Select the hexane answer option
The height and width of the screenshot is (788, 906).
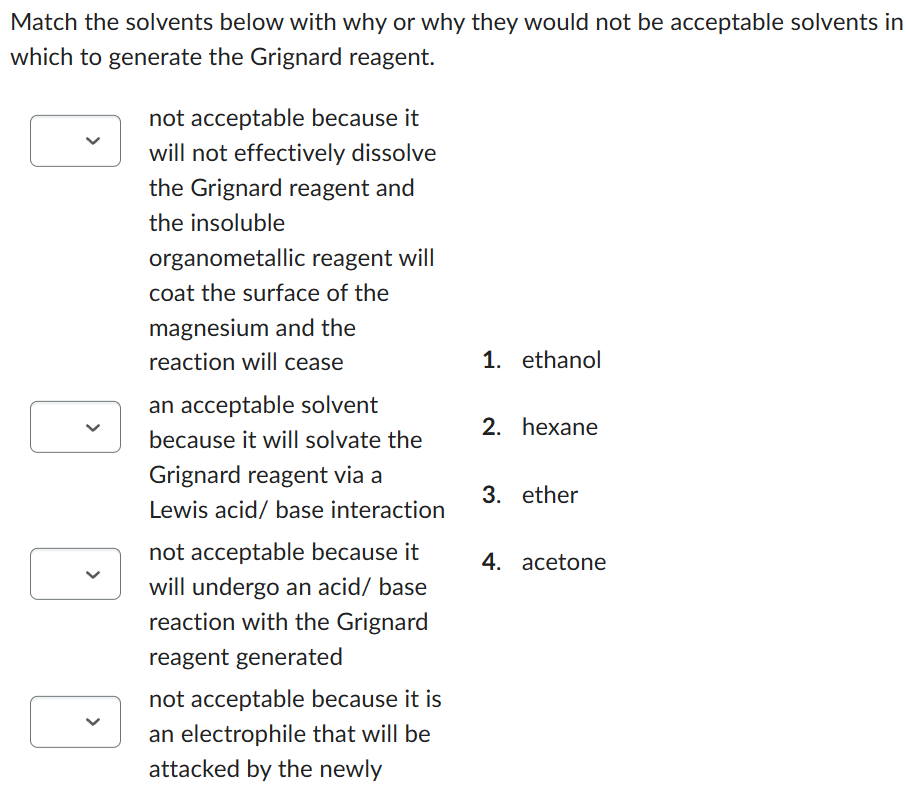tap(559, 427)
